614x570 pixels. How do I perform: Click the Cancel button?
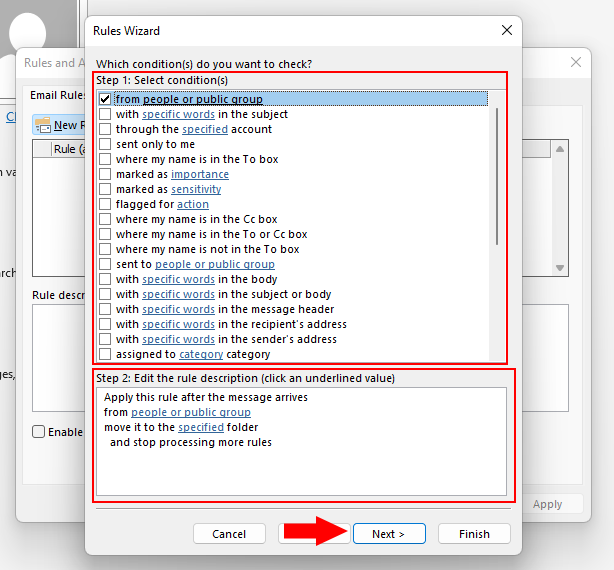click(229, 534)
